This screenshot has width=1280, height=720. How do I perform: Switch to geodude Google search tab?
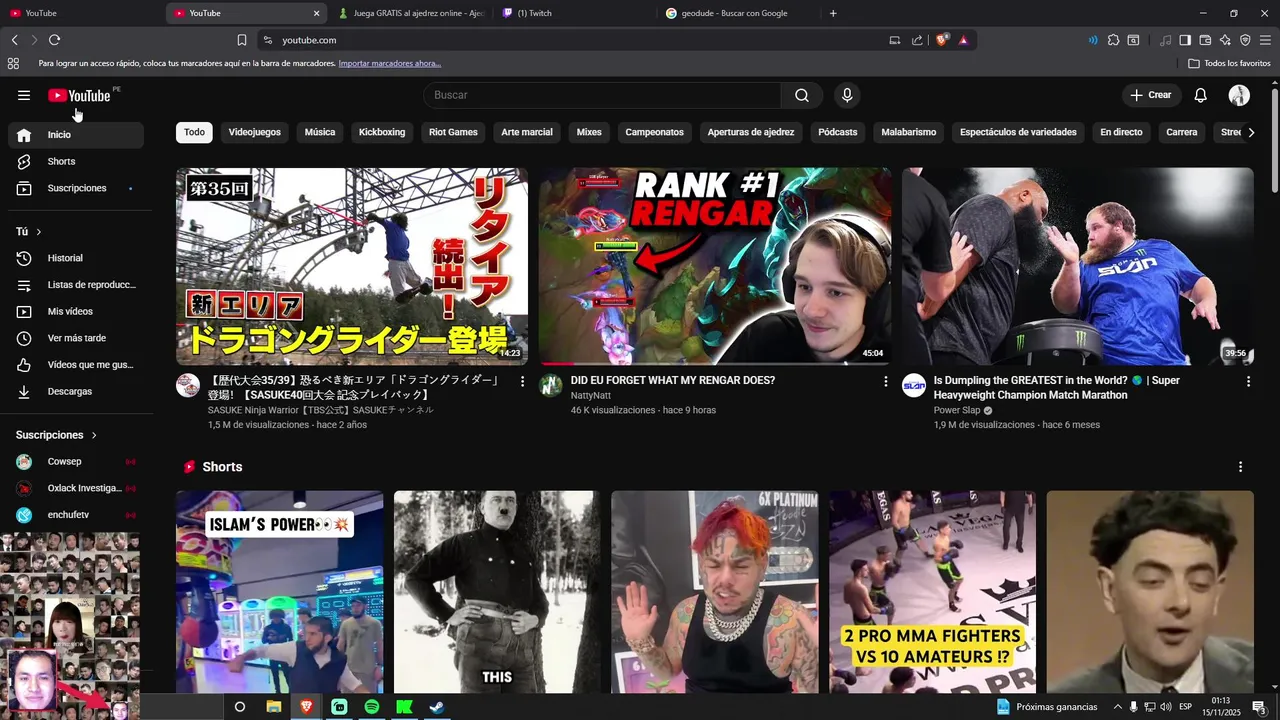[739, 13]
